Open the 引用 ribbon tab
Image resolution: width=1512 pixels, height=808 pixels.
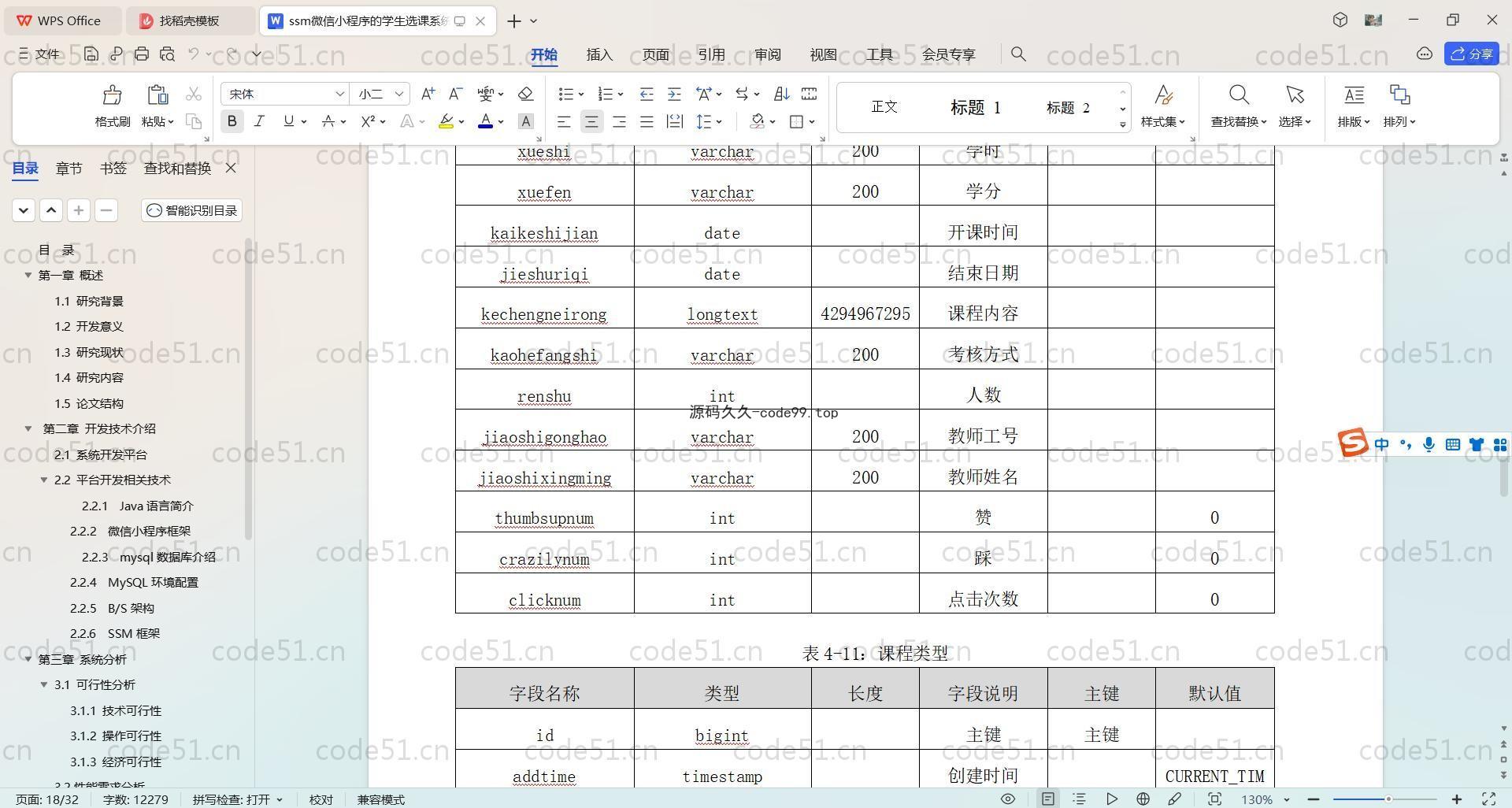tap(711, 54)
